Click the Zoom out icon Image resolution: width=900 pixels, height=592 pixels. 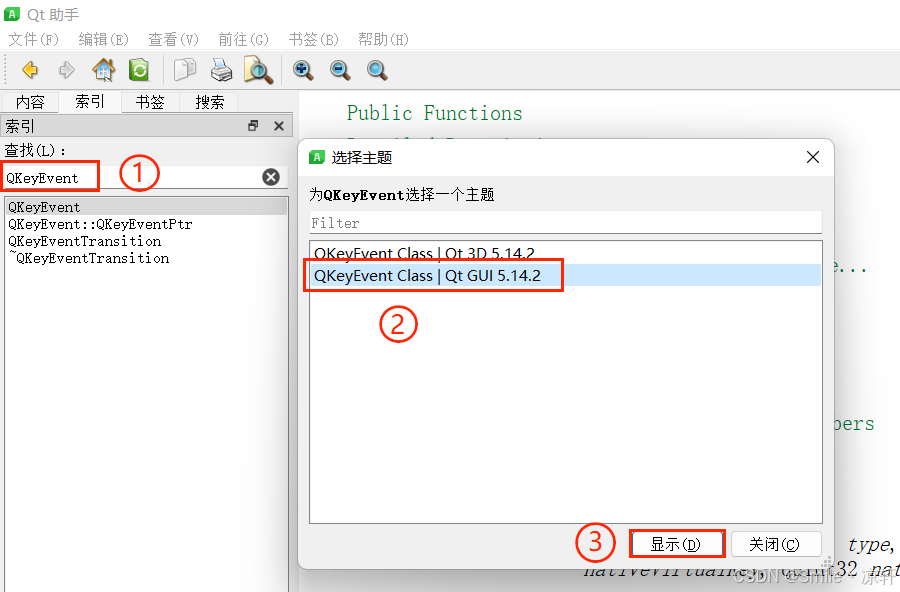point(340,70)
